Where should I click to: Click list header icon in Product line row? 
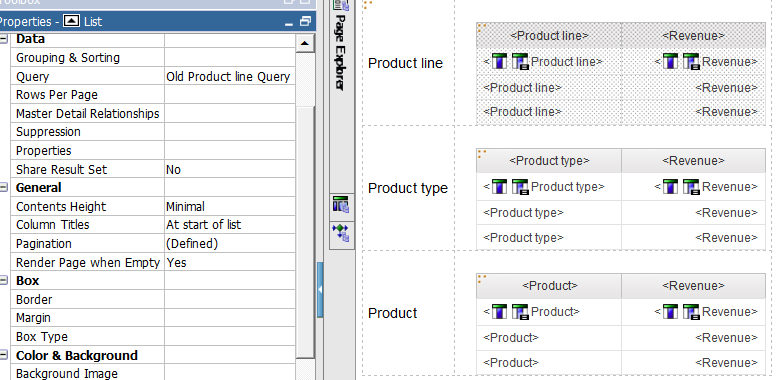tap(500, 62)
